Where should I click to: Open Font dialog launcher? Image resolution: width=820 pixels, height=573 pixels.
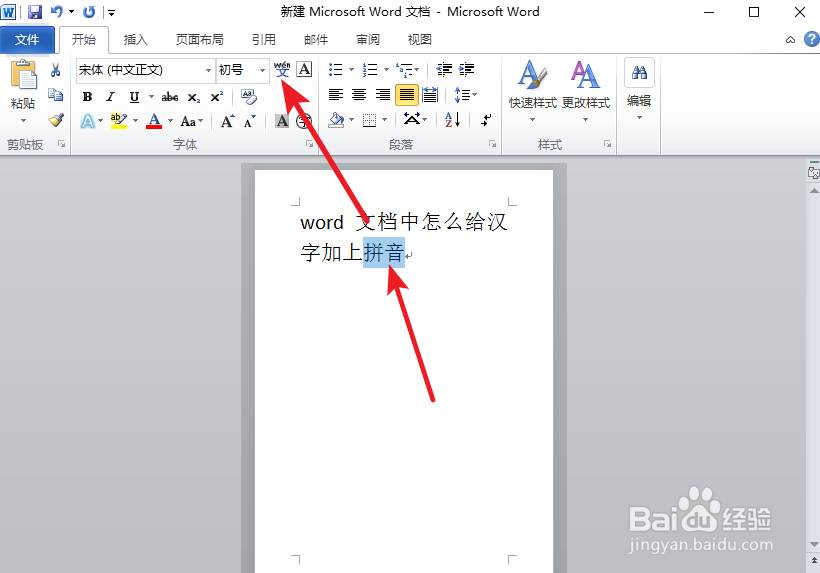click(309, 144)
